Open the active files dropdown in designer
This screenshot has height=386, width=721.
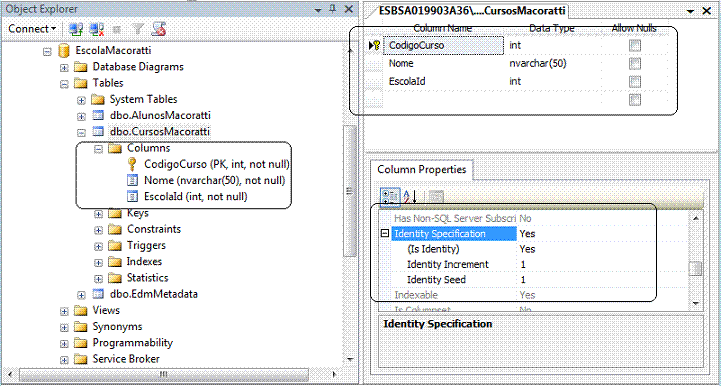pos(689,11)
